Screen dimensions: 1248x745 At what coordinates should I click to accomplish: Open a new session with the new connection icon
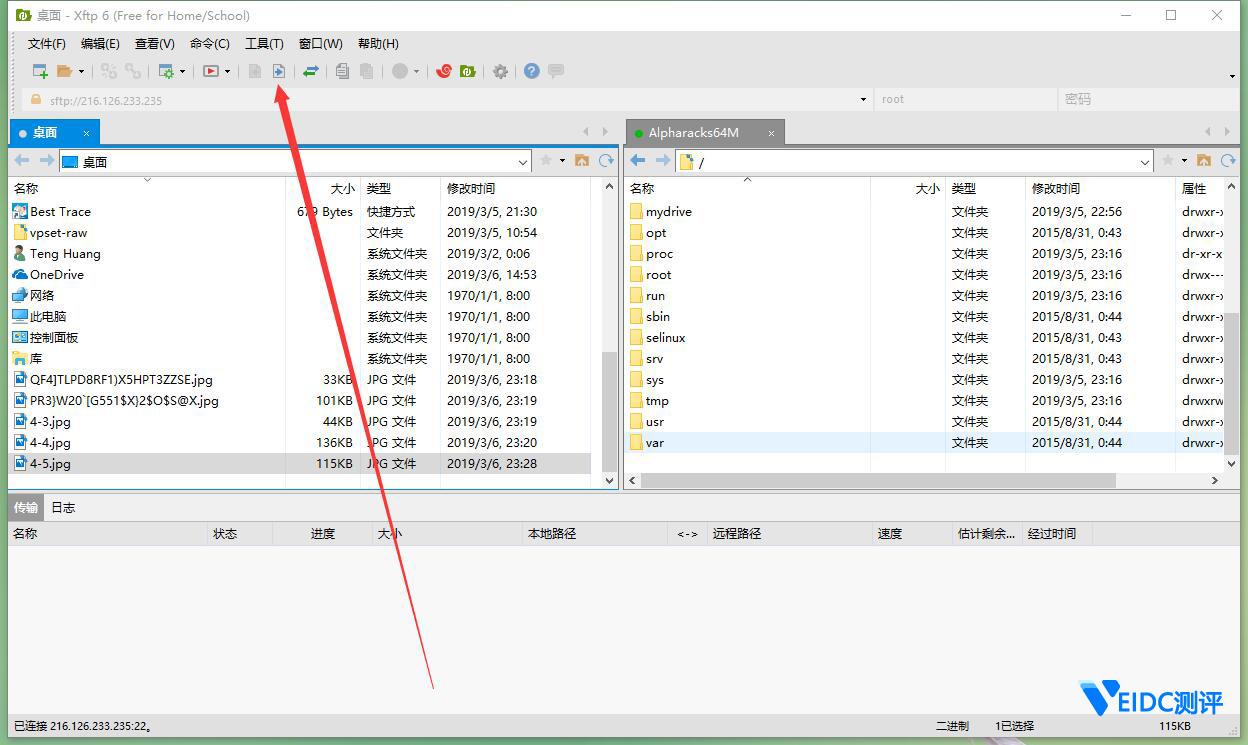point(38,71)
